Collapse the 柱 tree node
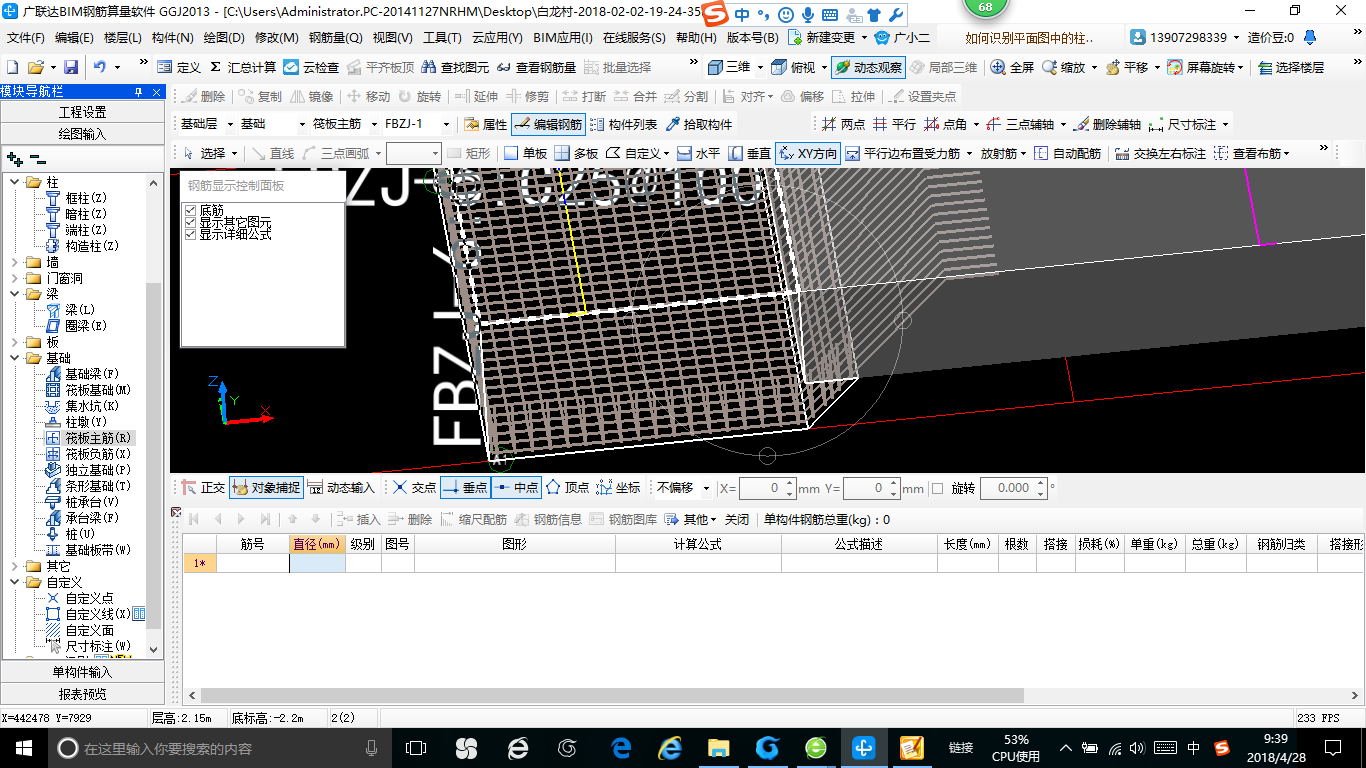Screen dimensions: 1366x768 click(15, 182)
